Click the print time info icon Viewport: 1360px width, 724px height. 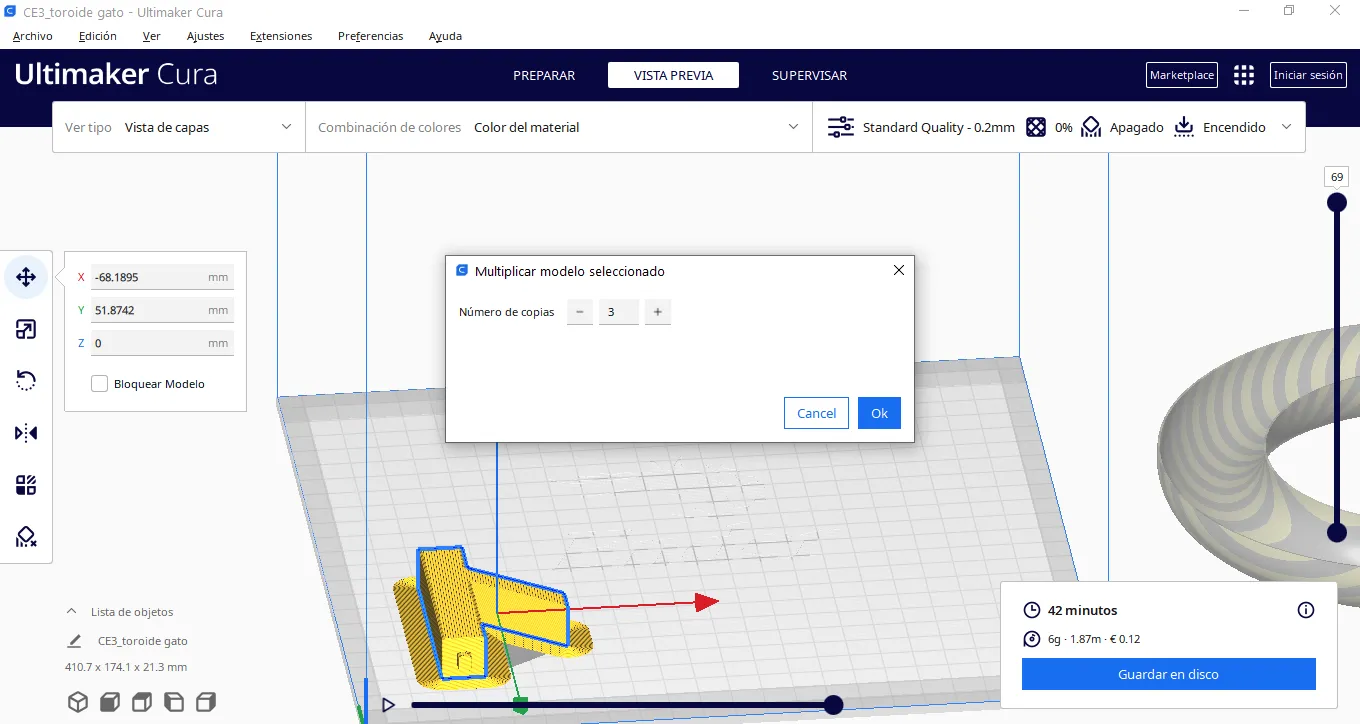tap(1305, 610)
